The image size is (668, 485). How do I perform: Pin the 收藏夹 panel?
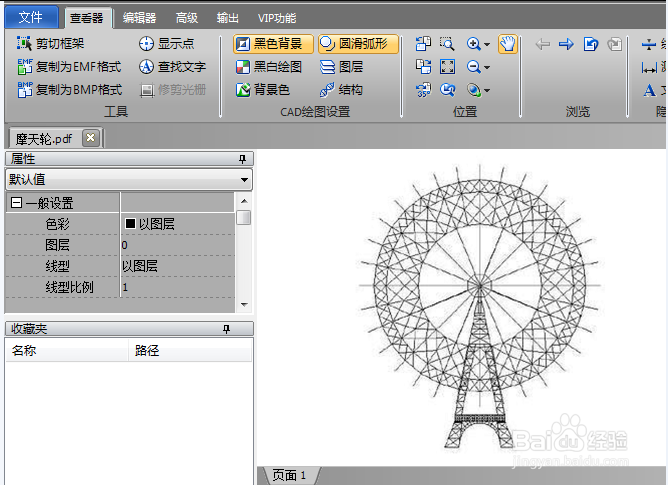[226, 329]
